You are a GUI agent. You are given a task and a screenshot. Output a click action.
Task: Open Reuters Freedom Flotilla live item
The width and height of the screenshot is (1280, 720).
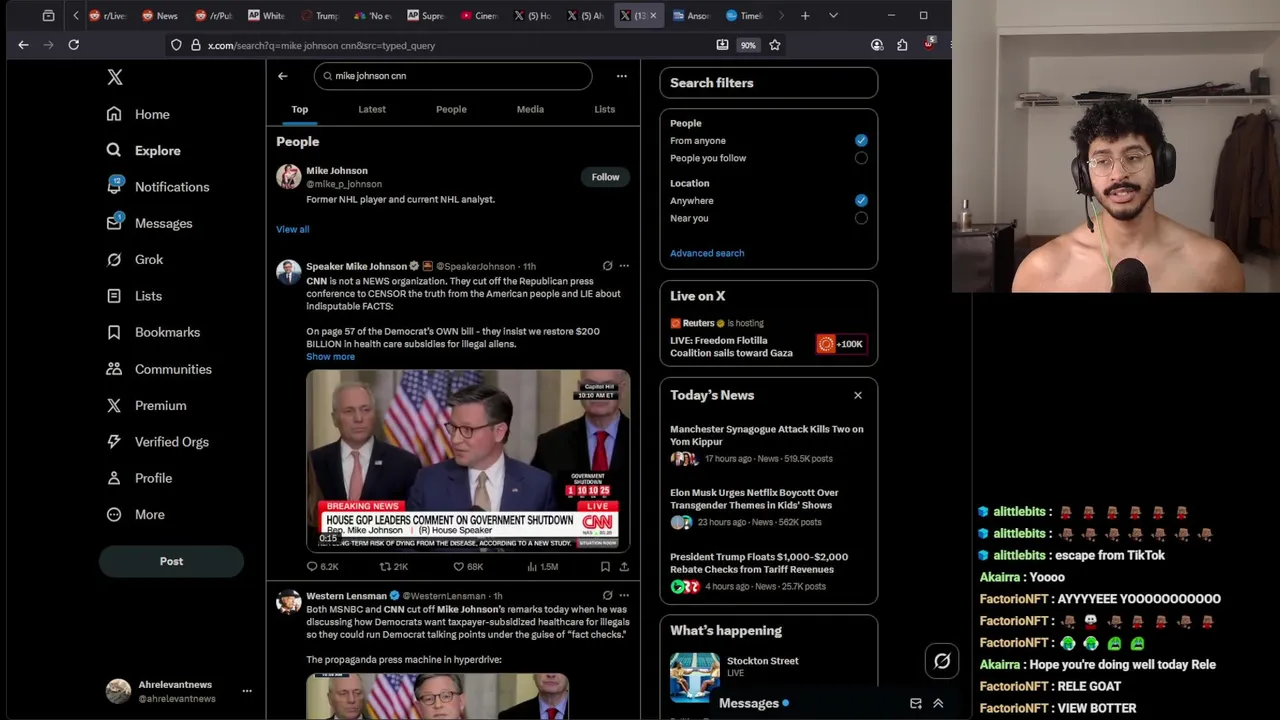[x=768, y=340]
